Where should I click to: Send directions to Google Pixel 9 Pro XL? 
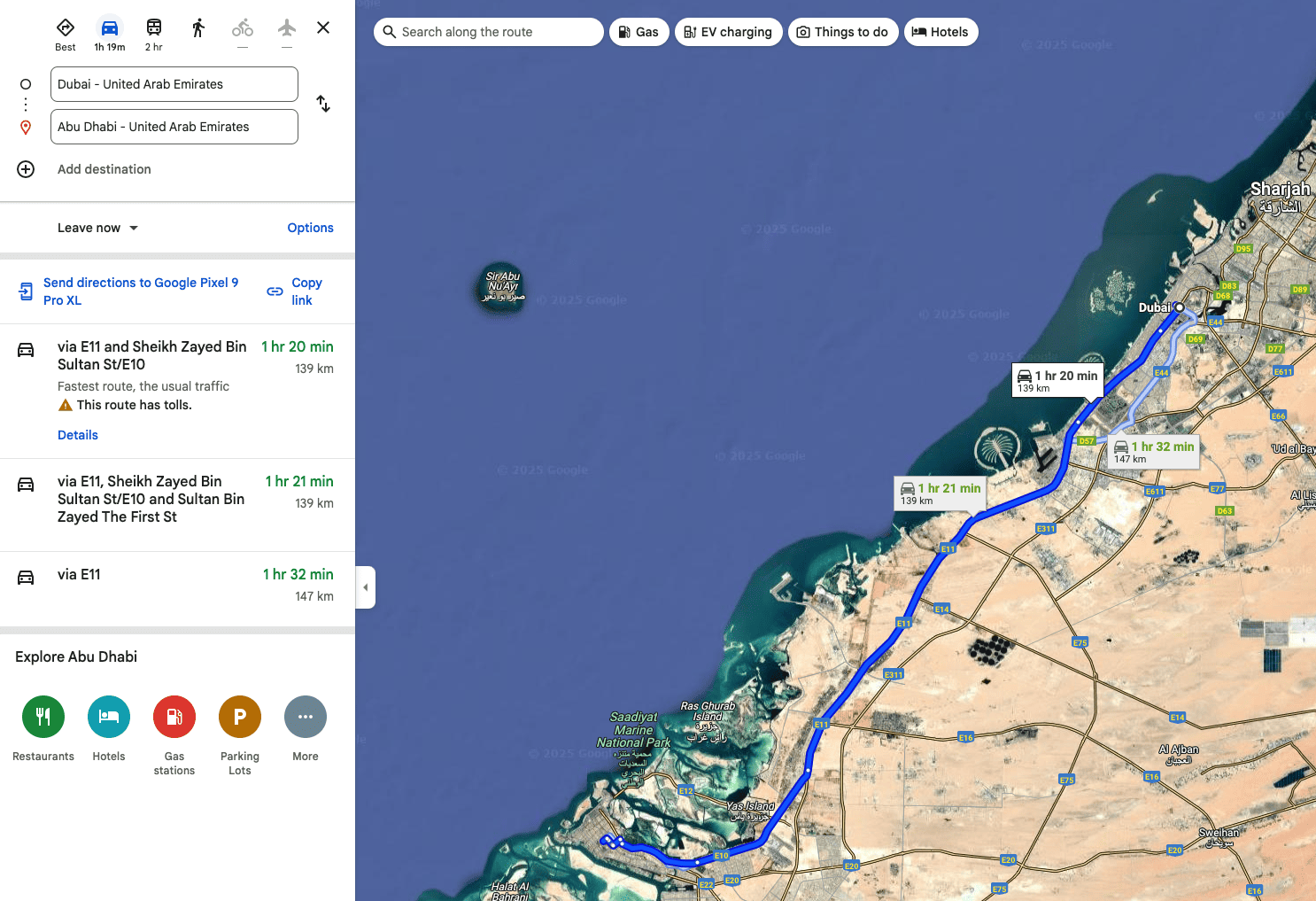click(141, 291)
